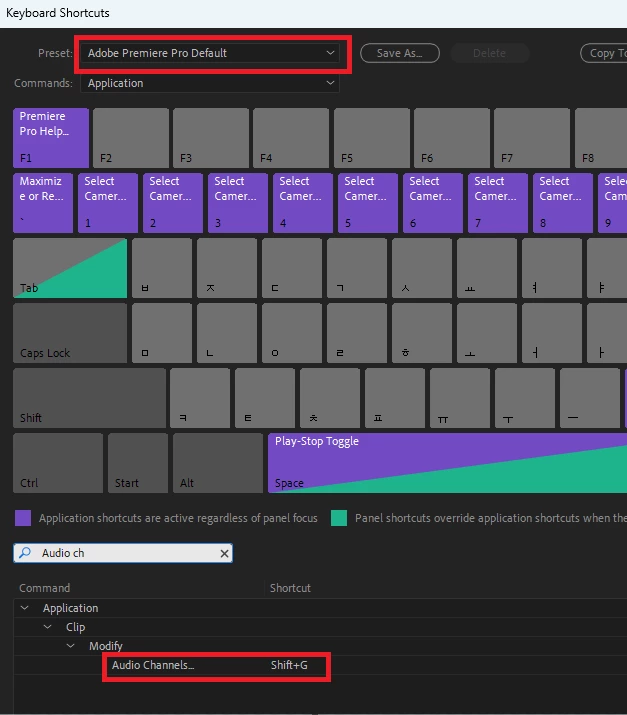
Task: Click the Select Camera 5 key
Action: tap(368, 203)
